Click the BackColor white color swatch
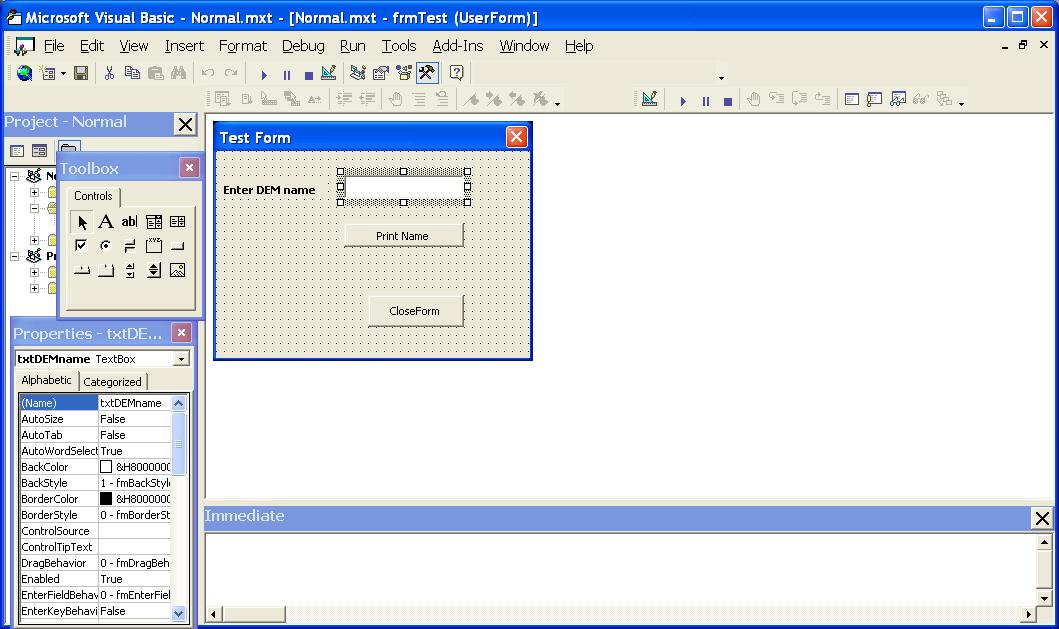This screenshot has width=1059, height=629. tap(106, 467)
